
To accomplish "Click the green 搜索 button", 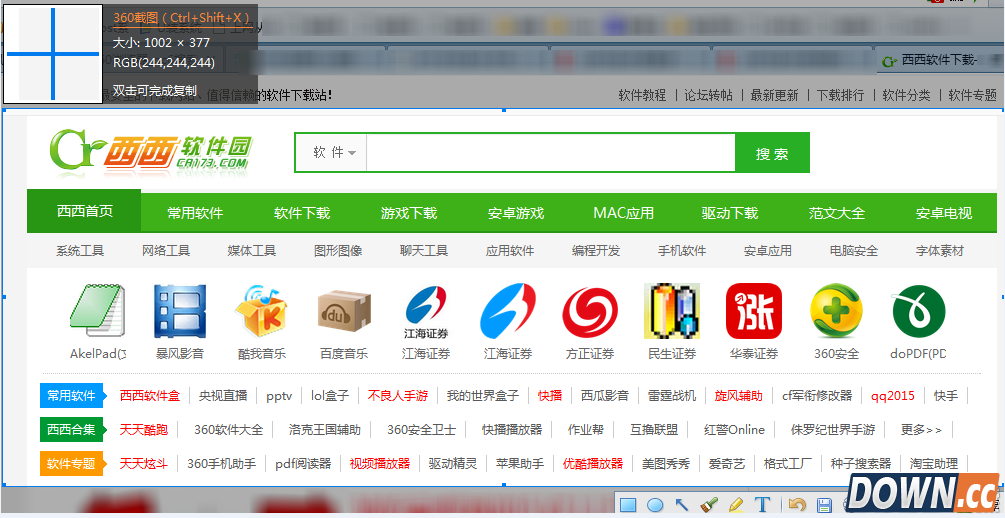I will click(x=772, y=153).
